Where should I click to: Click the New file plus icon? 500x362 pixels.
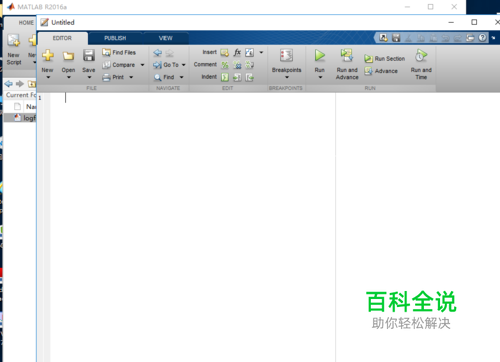click(x=48, y=55)
